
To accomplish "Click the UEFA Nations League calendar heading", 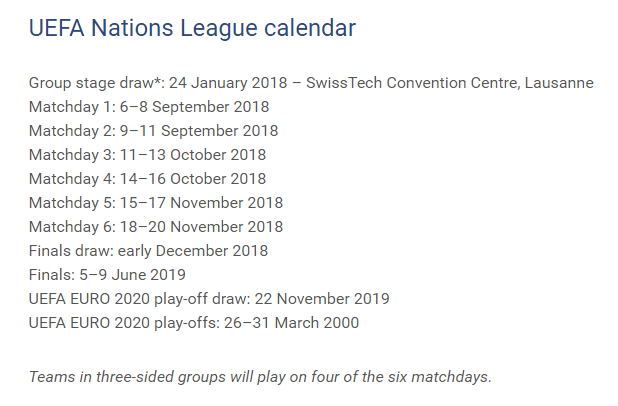I will (192, 29).
